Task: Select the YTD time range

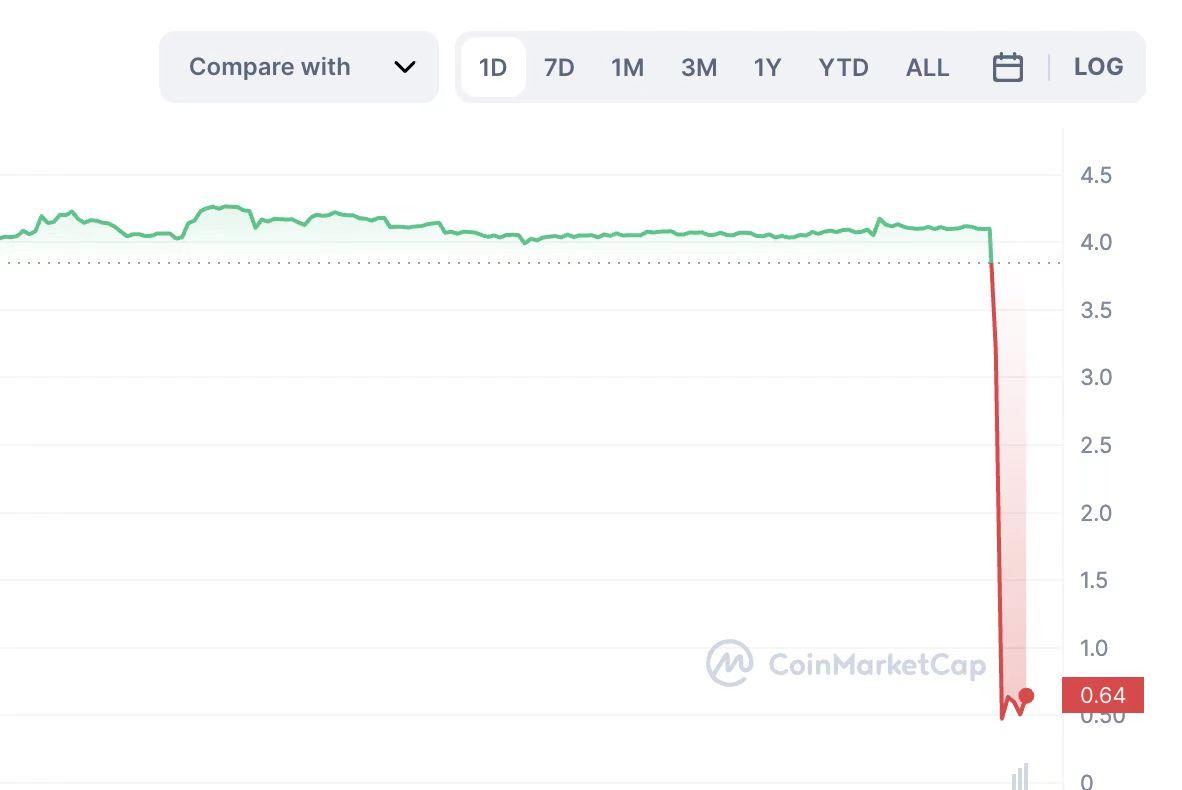Action: pyautogui.click(x=844, y=67)
